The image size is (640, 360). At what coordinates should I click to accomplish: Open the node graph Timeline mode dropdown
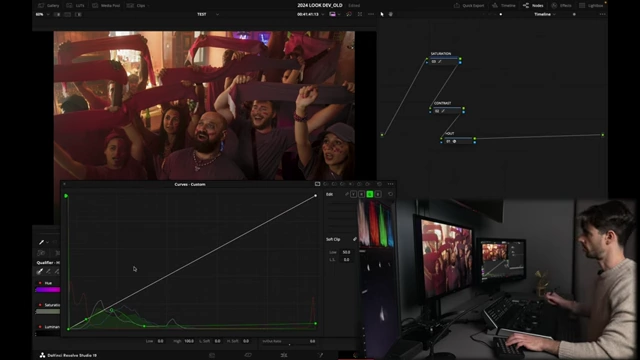[545, 14]
